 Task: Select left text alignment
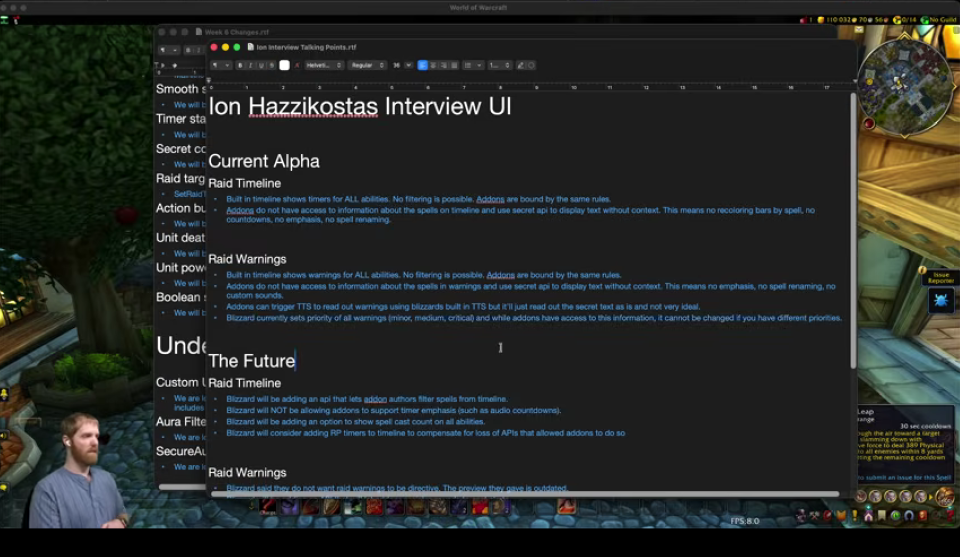click(422, 65)
